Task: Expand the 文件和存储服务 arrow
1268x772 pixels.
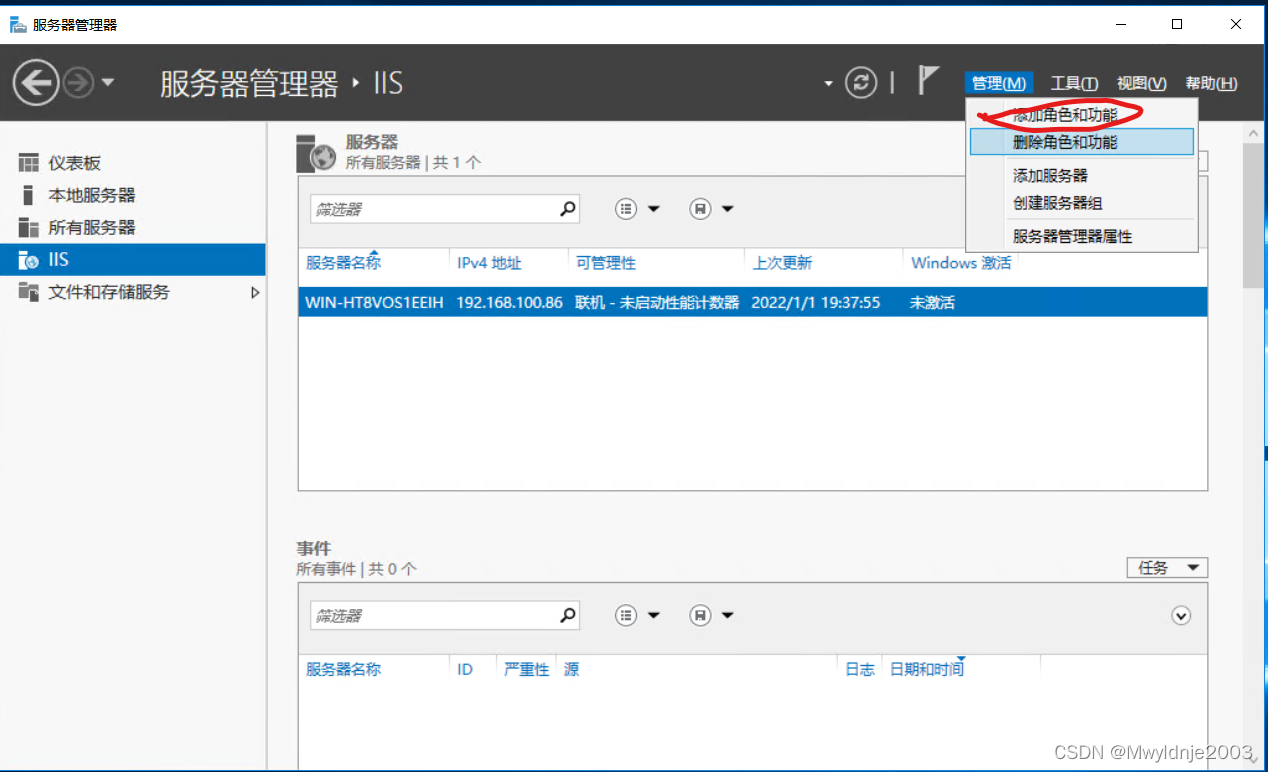Action: [254, 291]
